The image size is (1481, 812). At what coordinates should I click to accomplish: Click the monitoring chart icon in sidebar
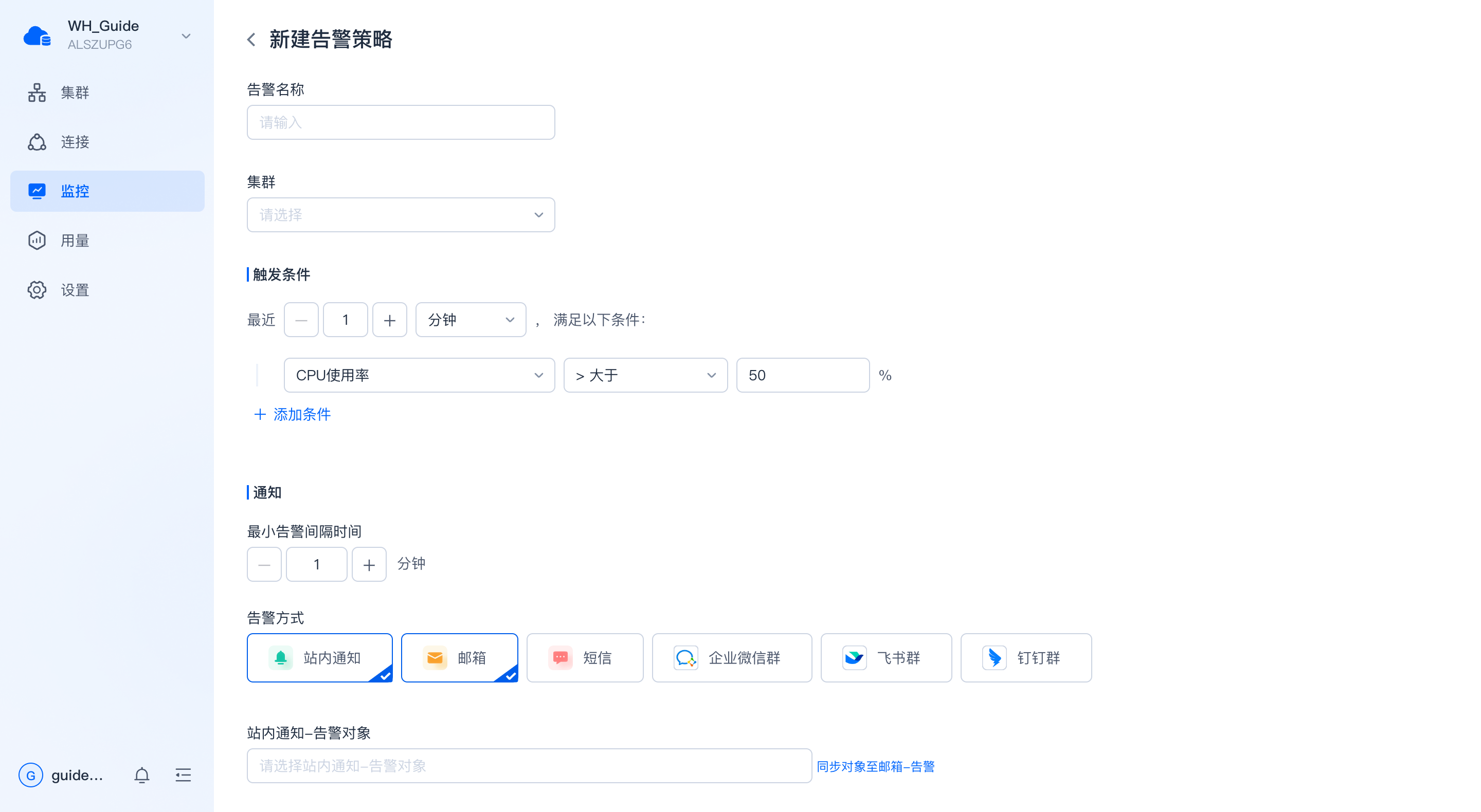[37, 191]
